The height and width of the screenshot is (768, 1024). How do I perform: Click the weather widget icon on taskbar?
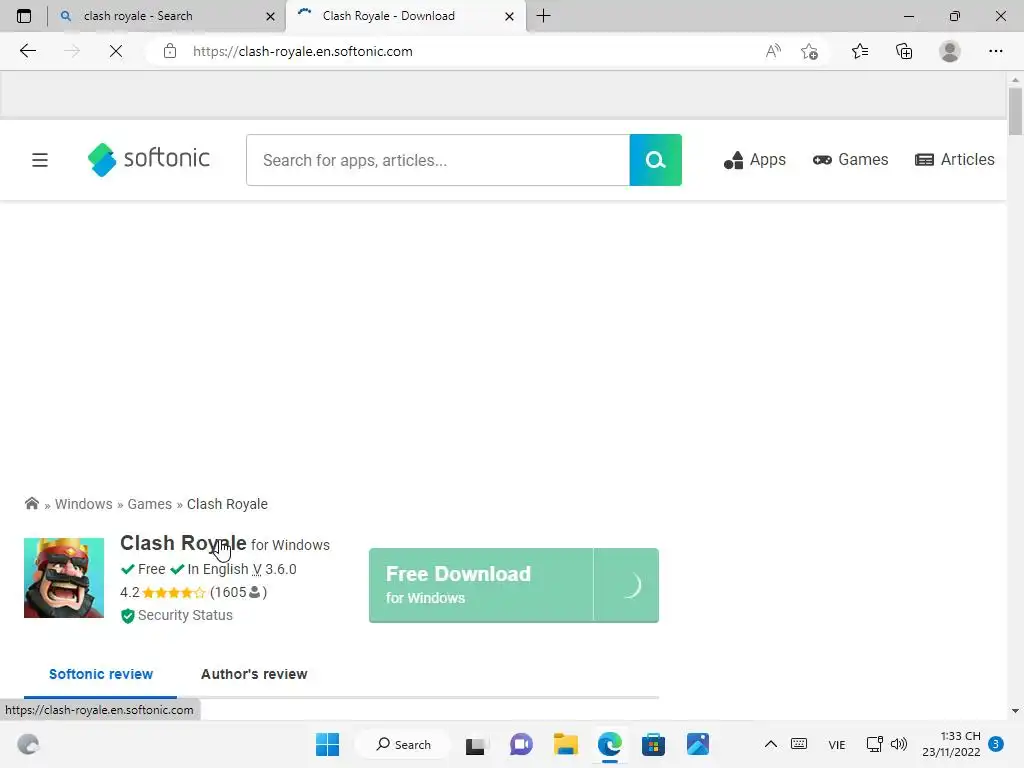(28, 744)
